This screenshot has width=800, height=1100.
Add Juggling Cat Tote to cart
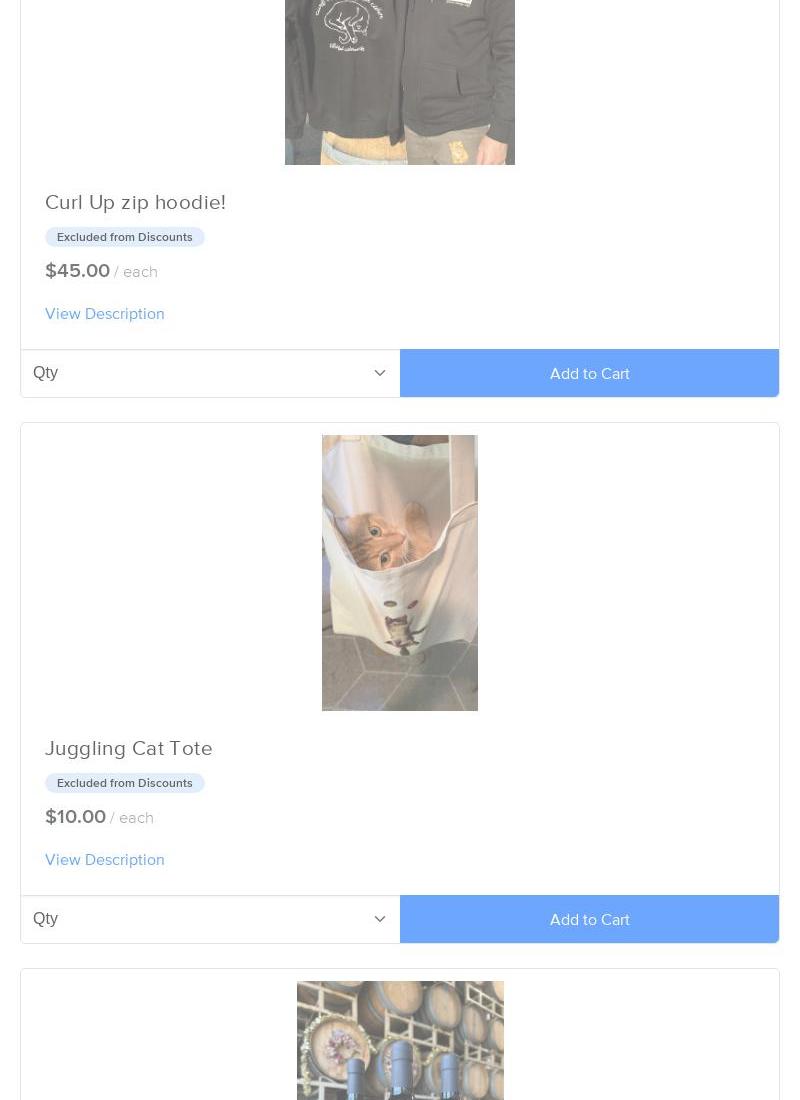tap(589, 919)
